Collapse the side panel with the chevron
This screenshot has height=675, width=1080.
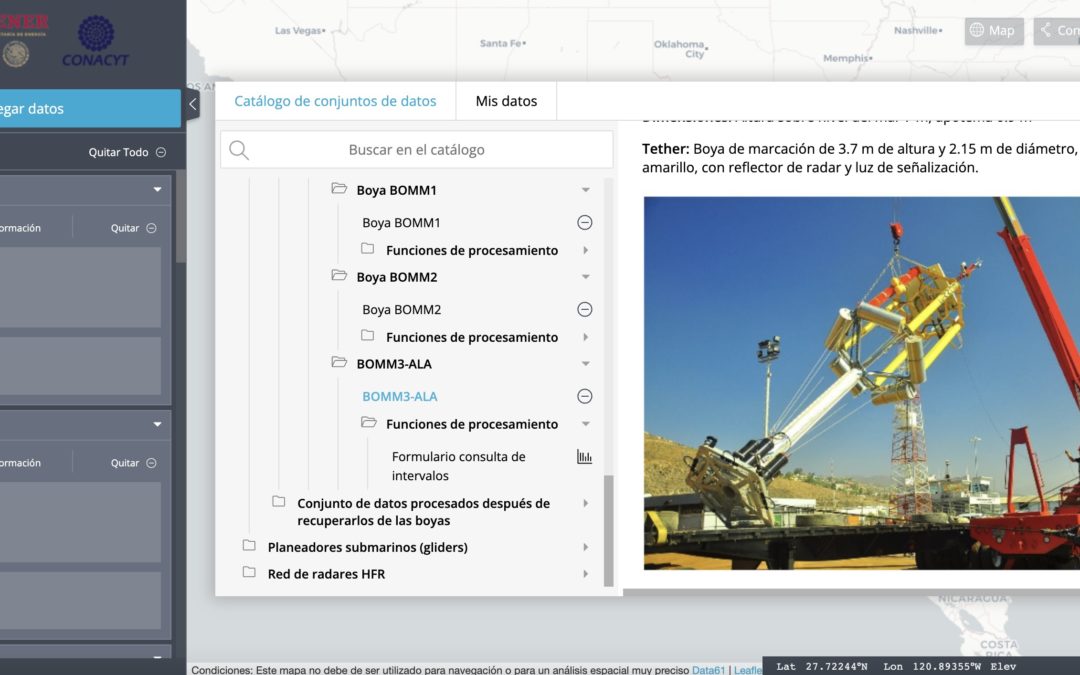[x=193, y=104]
